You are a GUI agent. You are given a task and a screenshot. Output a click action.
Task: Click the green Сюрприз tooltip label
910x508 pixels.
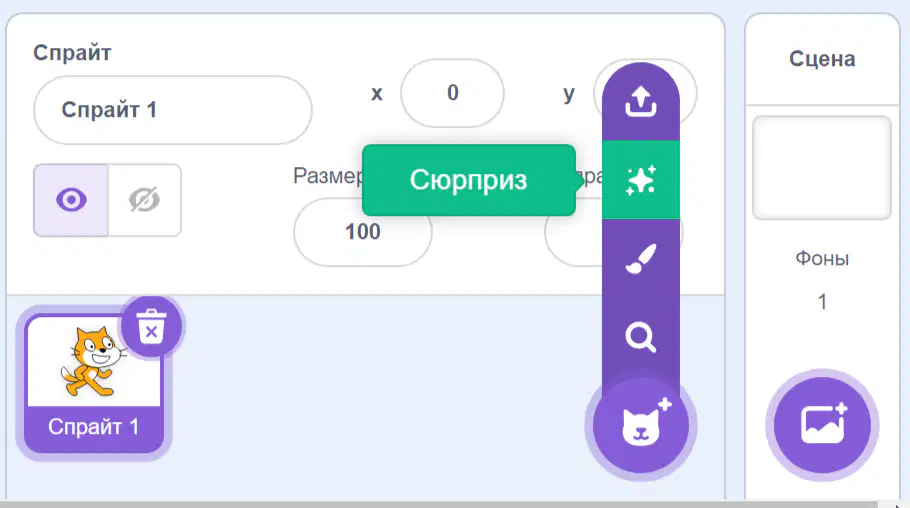[x=469, y=180]
